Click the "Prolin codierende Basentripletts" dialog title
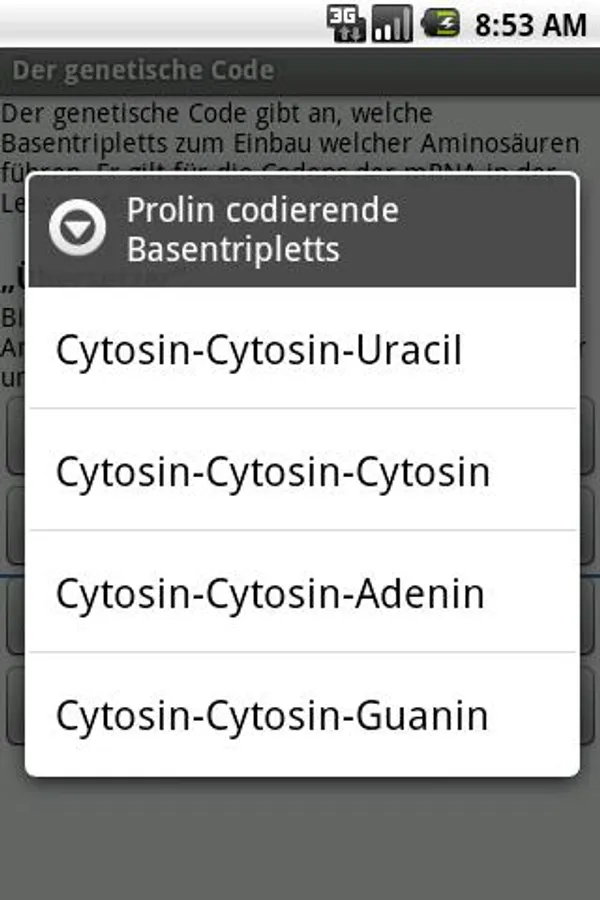The width and height of the screenshot is (600, 900). tap(262, 229)
